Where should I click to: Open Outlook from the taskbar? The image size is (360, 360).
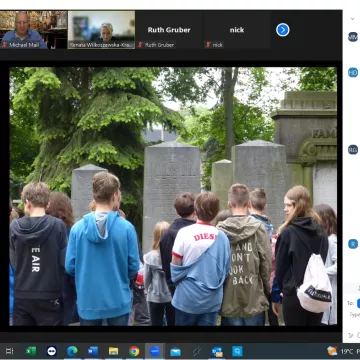point(217,351)
